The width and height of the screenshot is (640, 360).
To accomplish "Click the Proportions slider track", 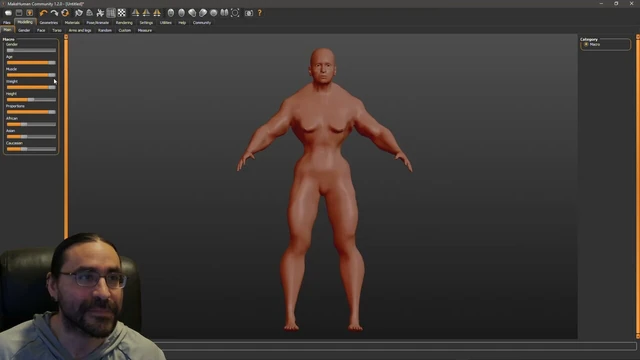I will (31, 112).
